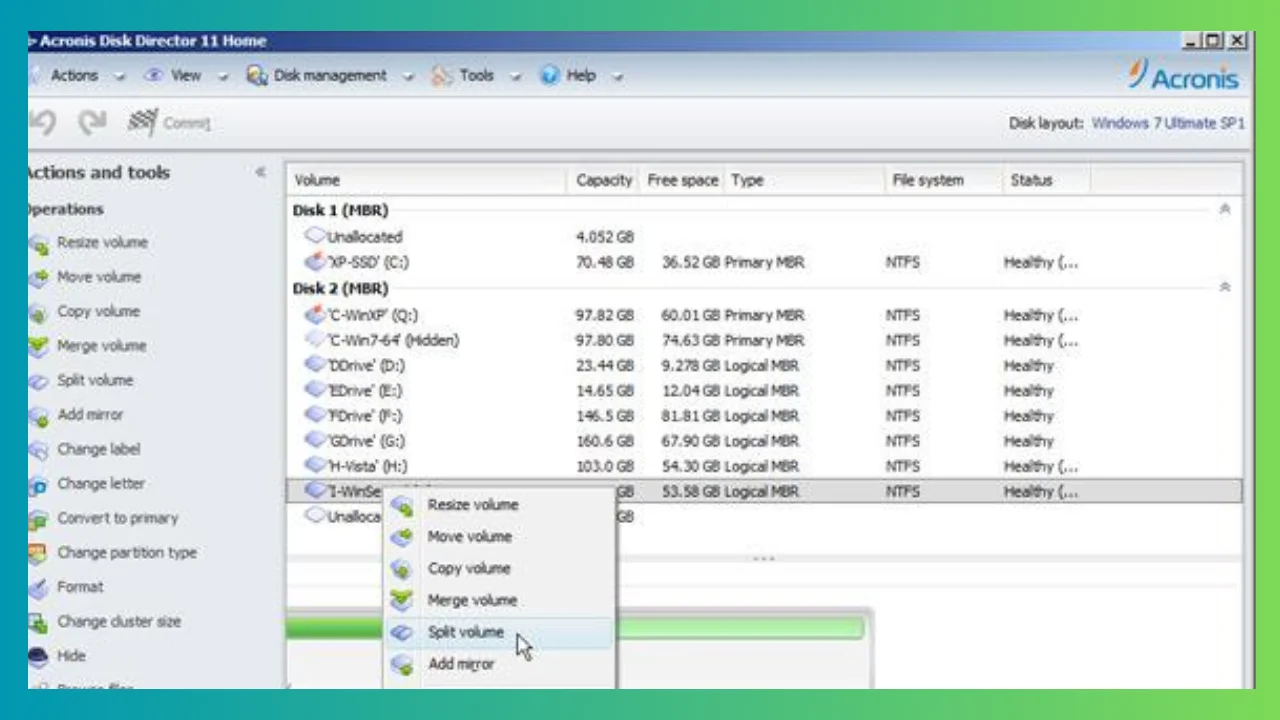Expand the dropdown arrow next to Tools
Screen dimensions: 1280x720
[515, 77]
